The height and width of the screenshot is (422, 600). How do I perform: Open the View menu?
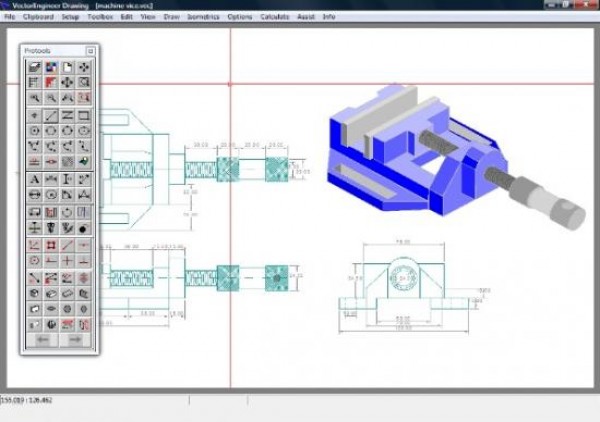coord(148,17)
